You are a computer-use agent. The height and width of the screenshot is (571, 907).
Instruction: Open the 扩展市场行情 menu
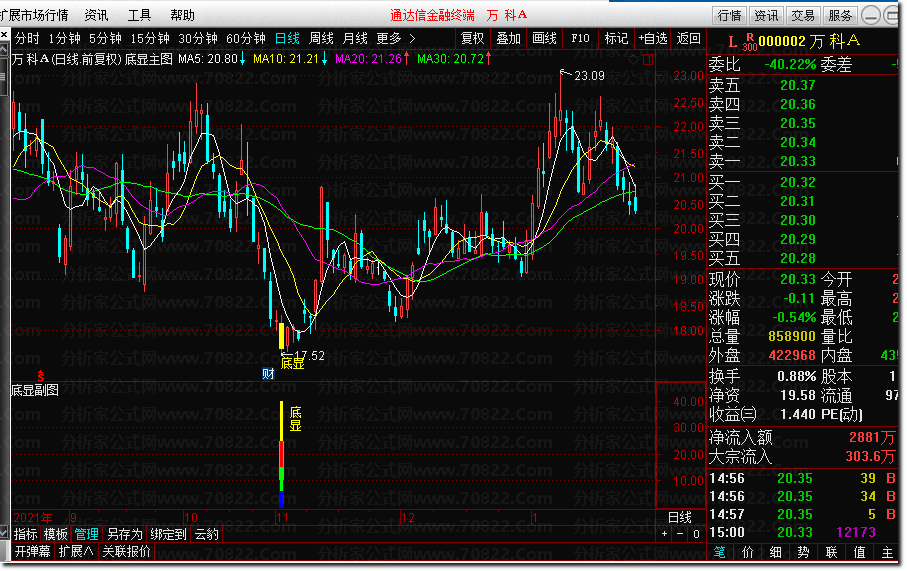click(x=34, y=15)
